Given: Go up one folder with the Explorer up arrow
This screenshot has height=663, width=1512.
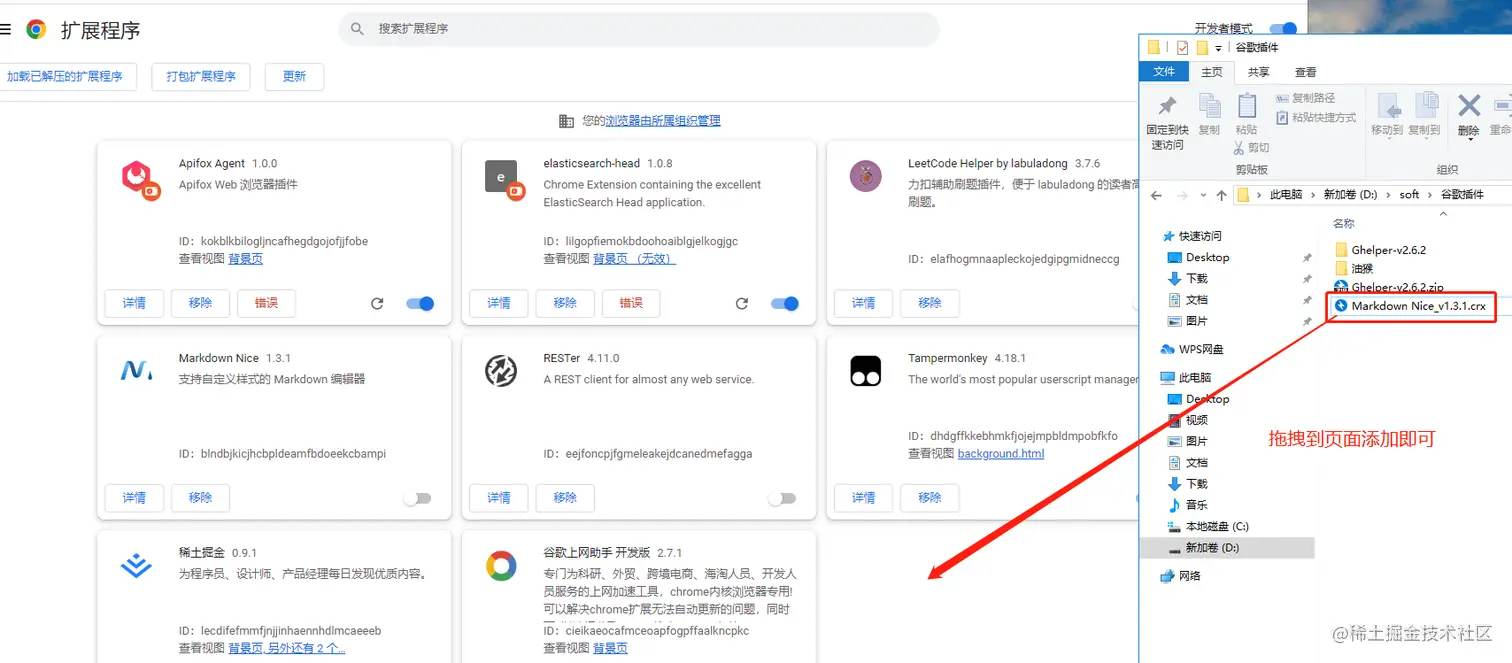Looking at the screenshot, I should pyautogui.click(x=1221, y=195).
